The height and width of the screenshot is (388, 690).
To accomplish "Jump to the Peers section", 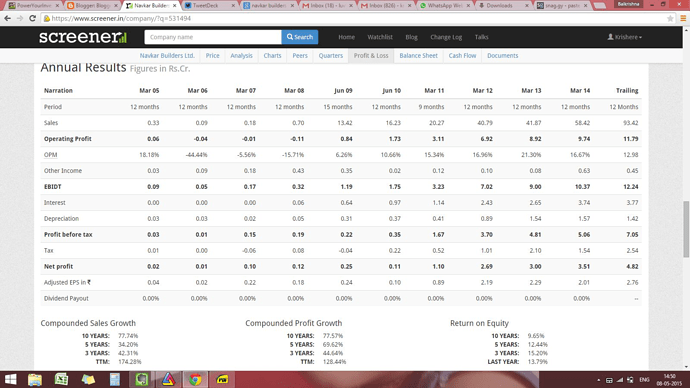I will point(300,55).
